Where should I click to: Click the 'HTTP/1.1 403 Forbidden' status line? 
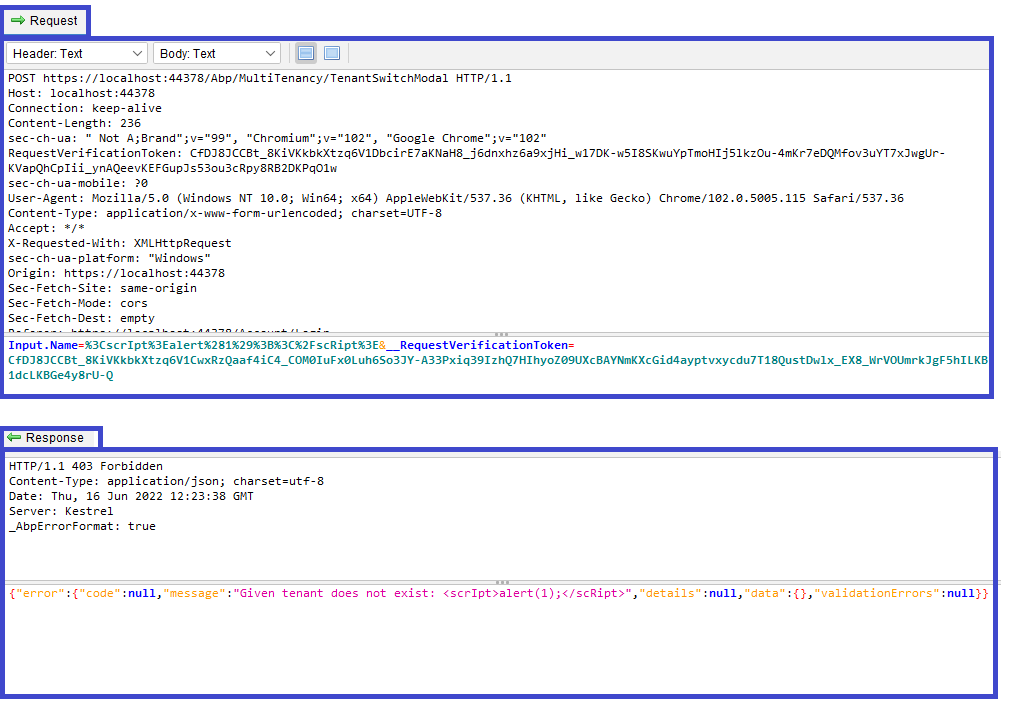point(86,466)
